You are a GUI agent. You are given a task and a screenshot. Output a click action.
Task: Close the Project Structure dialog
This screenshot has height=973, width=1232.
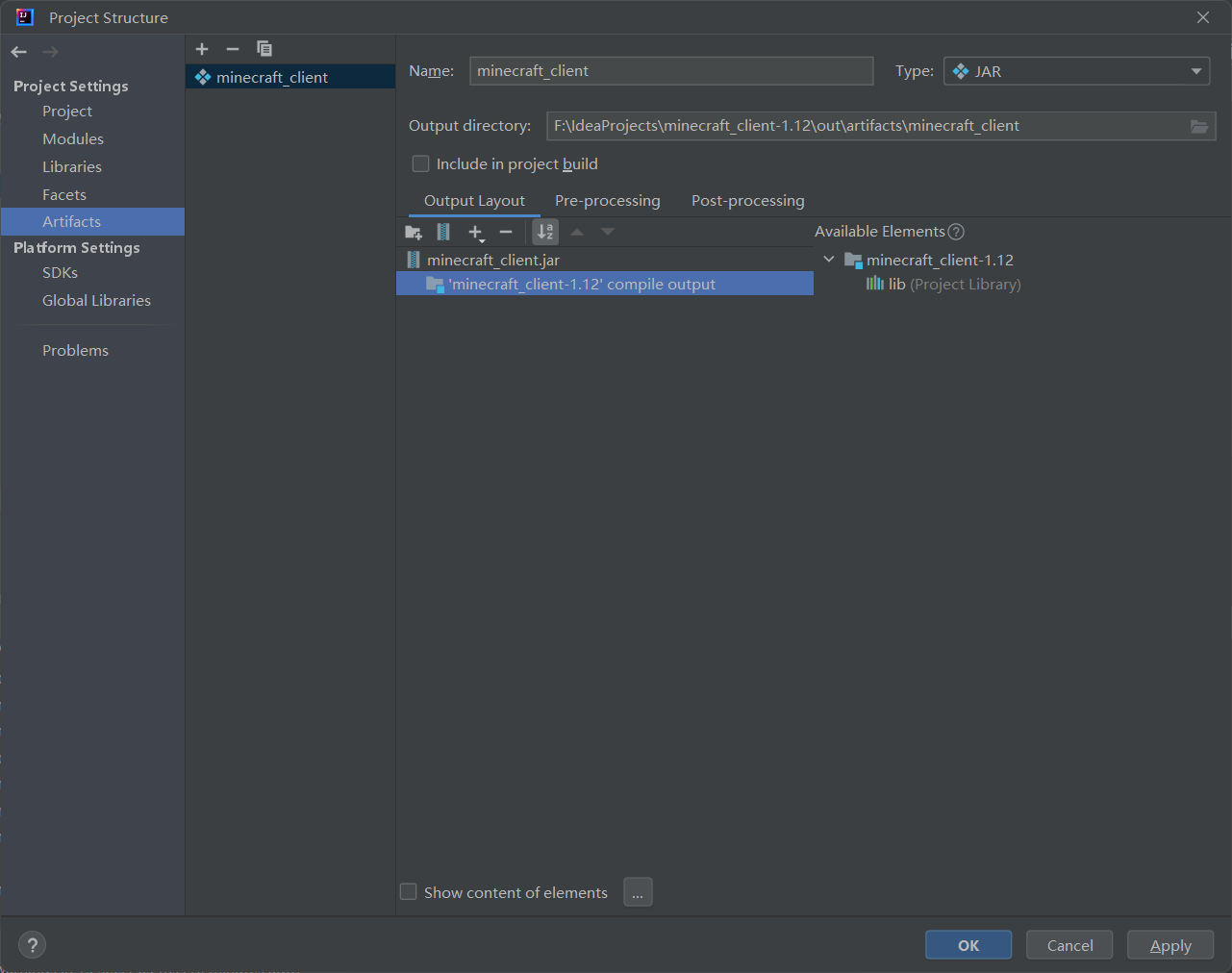[1203, 17]
